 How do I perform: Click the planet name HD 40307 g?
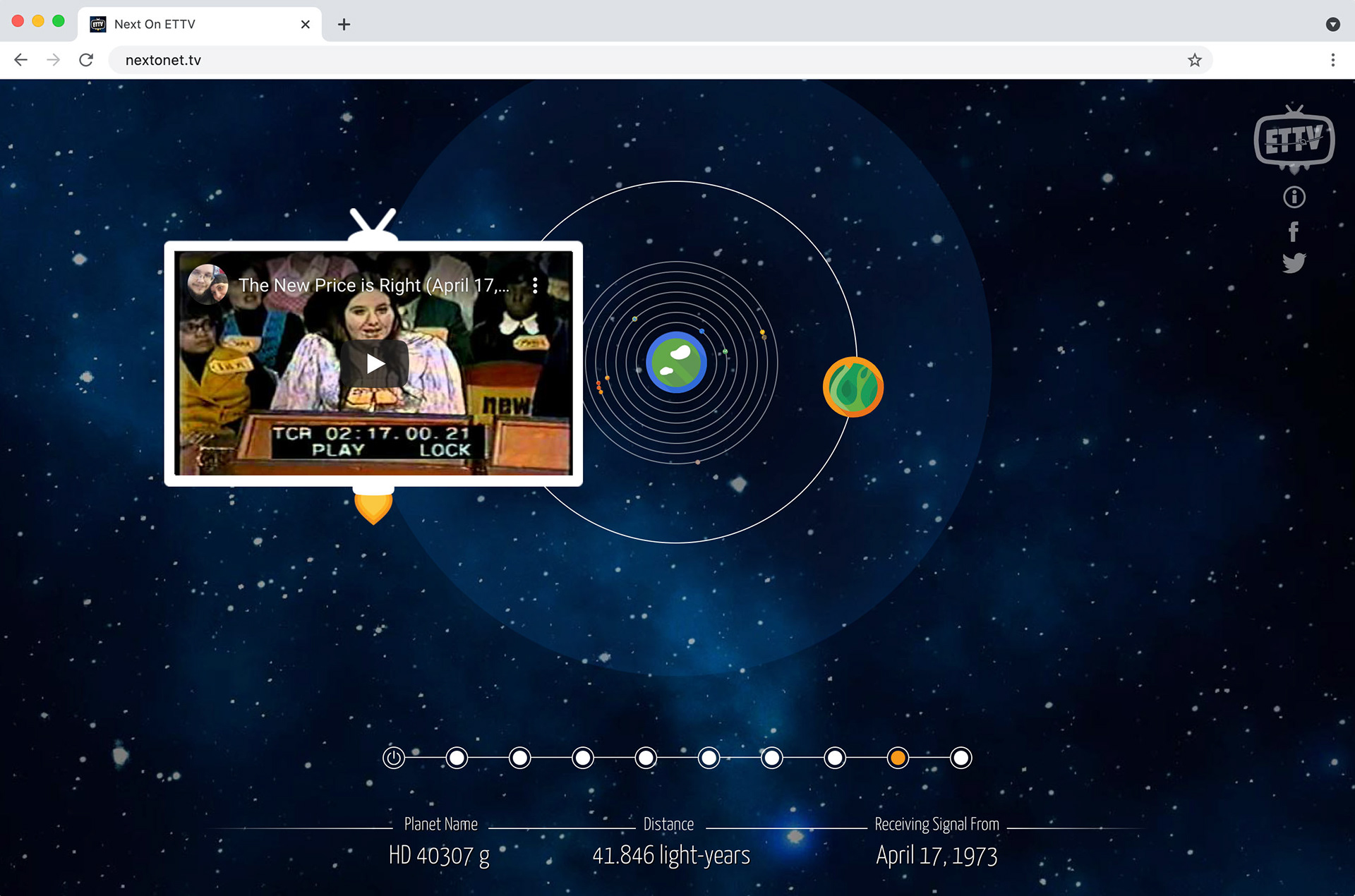click(439, 856)
